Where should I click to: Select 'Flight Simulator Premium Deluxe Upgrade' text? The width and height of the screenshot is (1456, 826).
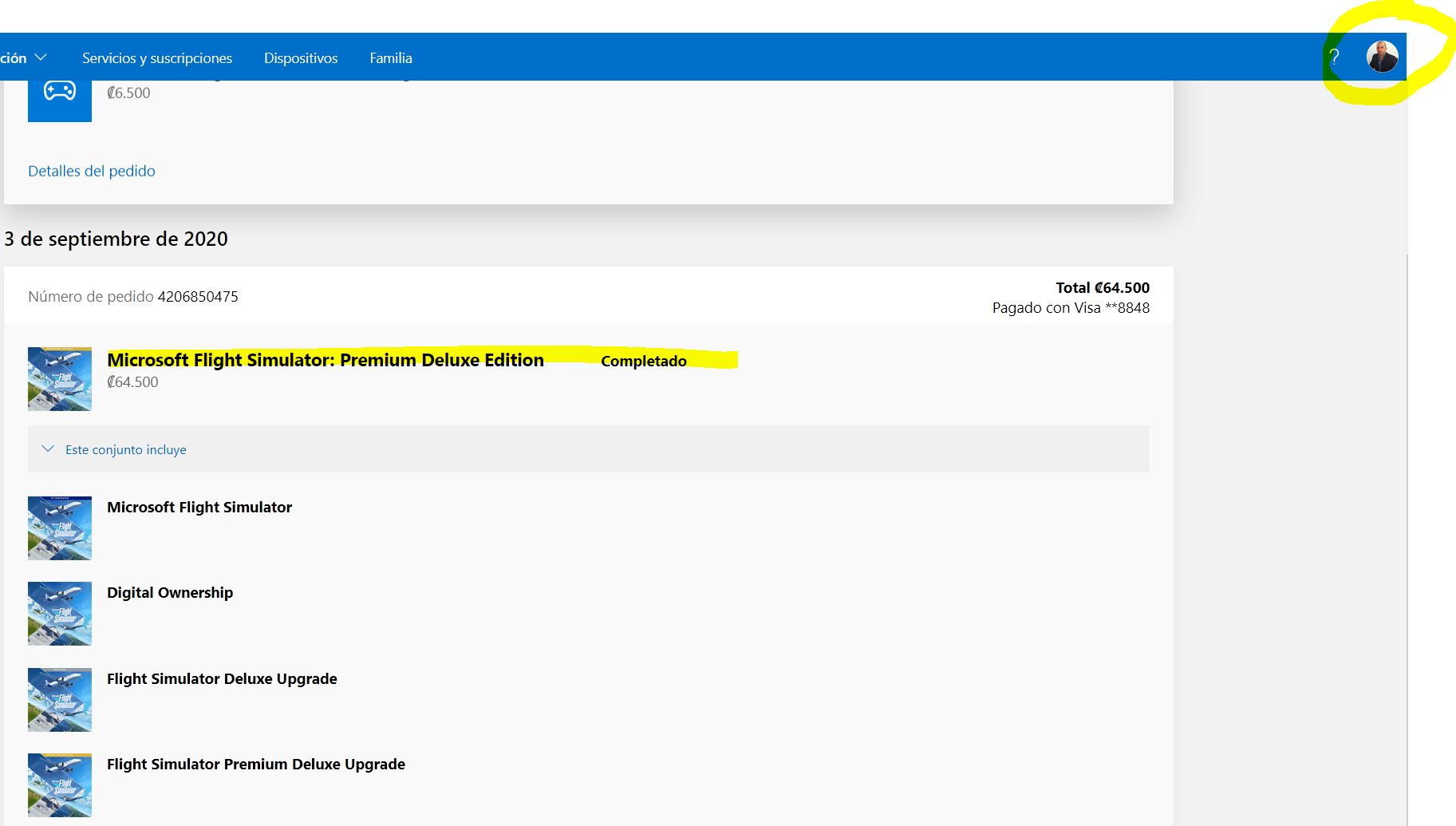coord(256,765)
